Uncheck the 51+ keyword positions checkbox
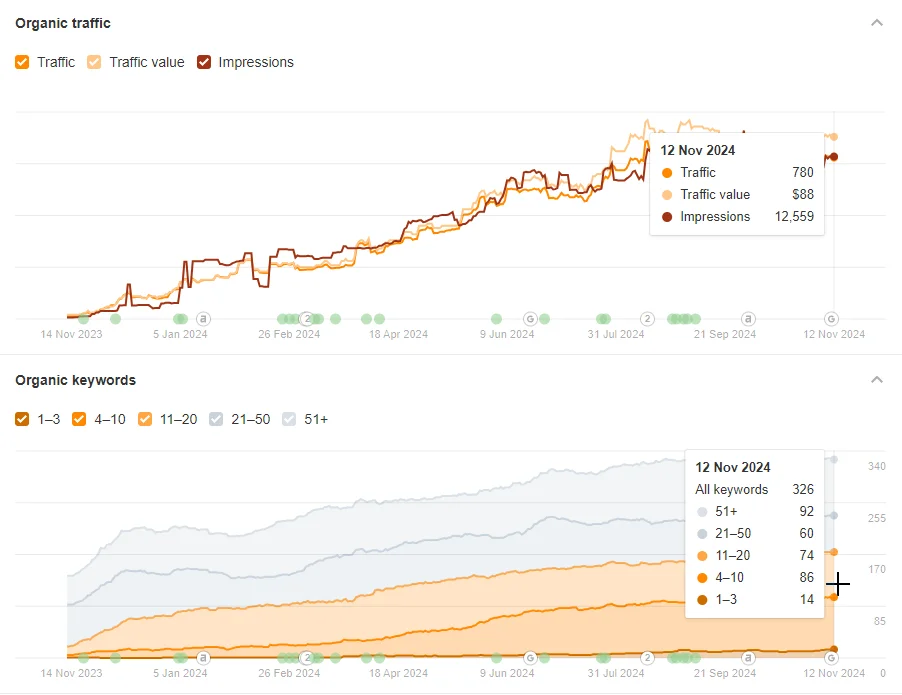This screenshot has width=902, height=695. tap(290, 419)
